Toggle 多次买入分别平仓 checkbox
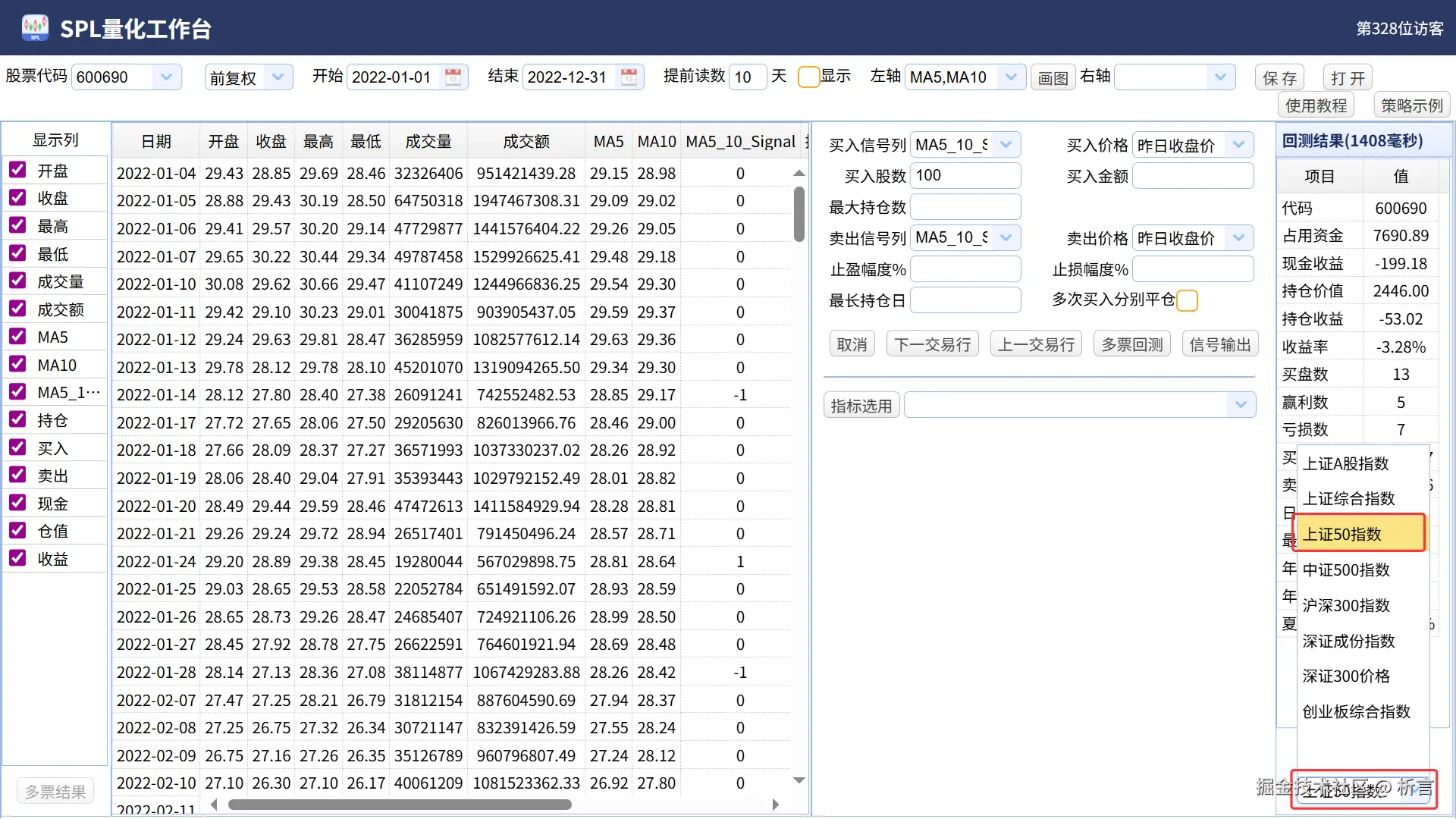Viewport: 1456px width, 819px height. (x=1187, y=300)
